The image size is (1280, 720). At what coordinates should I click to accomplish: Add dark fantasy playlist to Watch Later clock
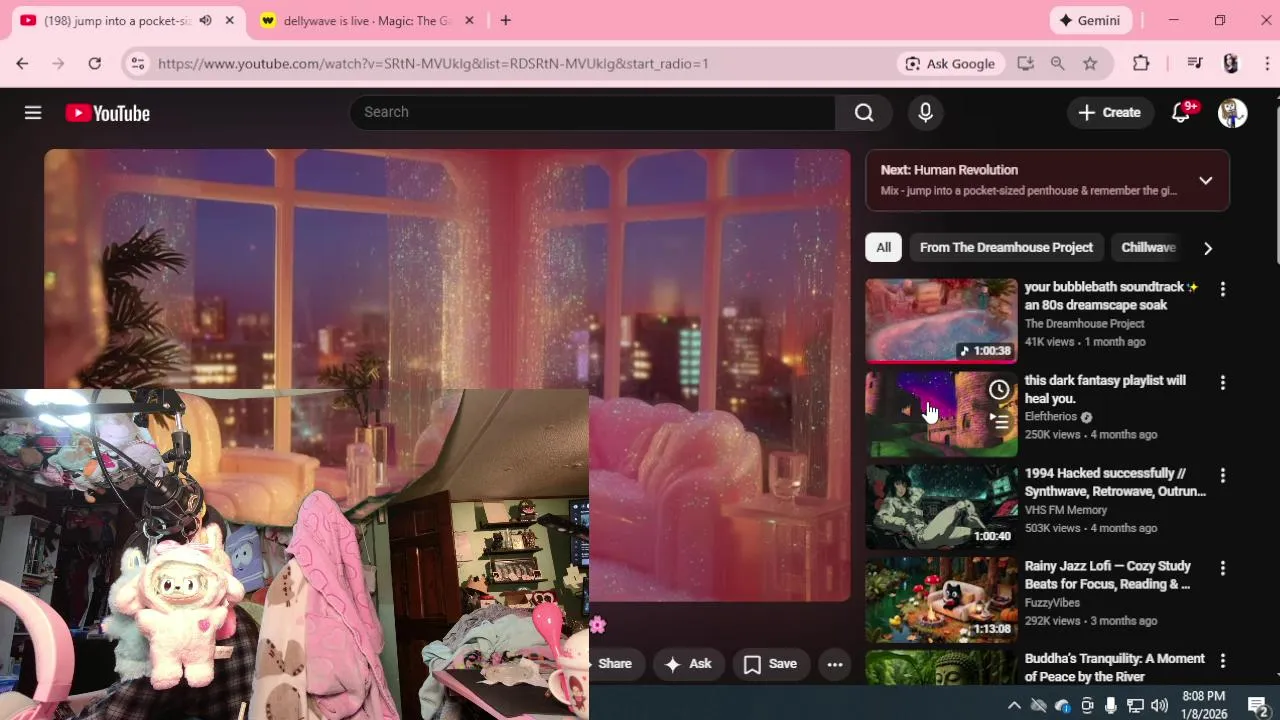pyautogui.click(x=999, y=390)
